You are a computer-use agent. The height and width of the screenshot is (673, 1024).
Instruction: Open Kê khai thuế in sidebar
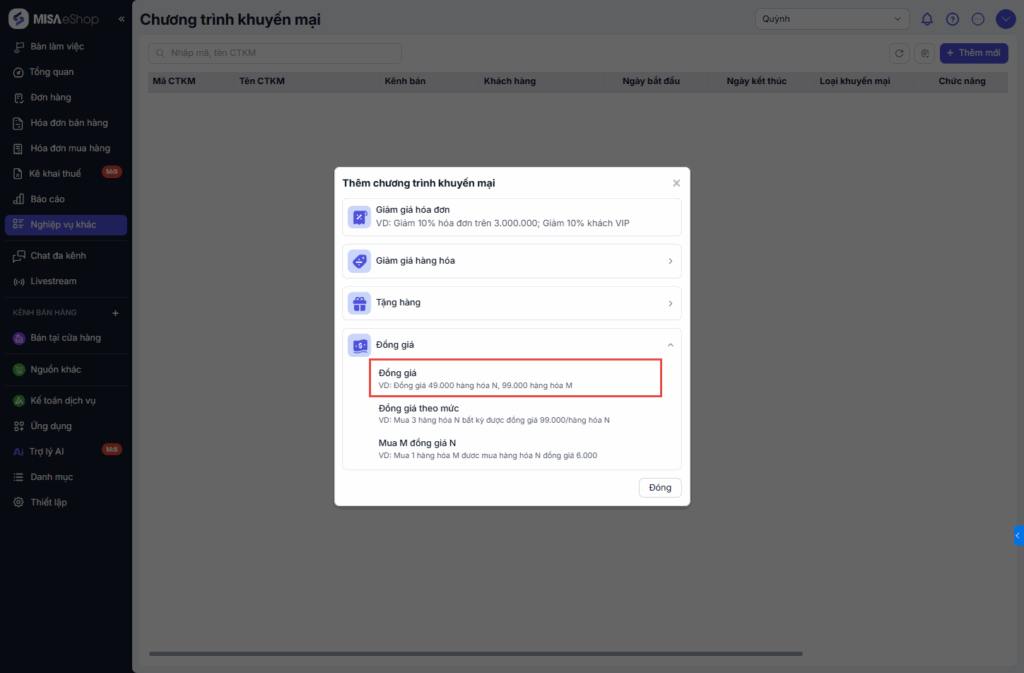click(x=65, y=174)
